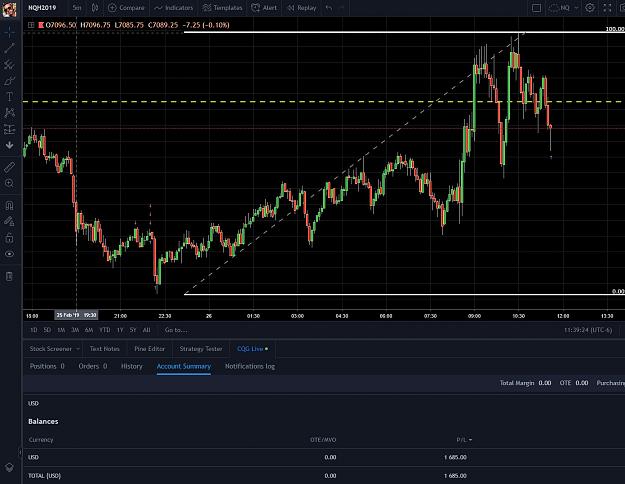The height and width of the screenshot is (484, 625).
Task: Set range to 1D
Action: [x=33, y=330]
